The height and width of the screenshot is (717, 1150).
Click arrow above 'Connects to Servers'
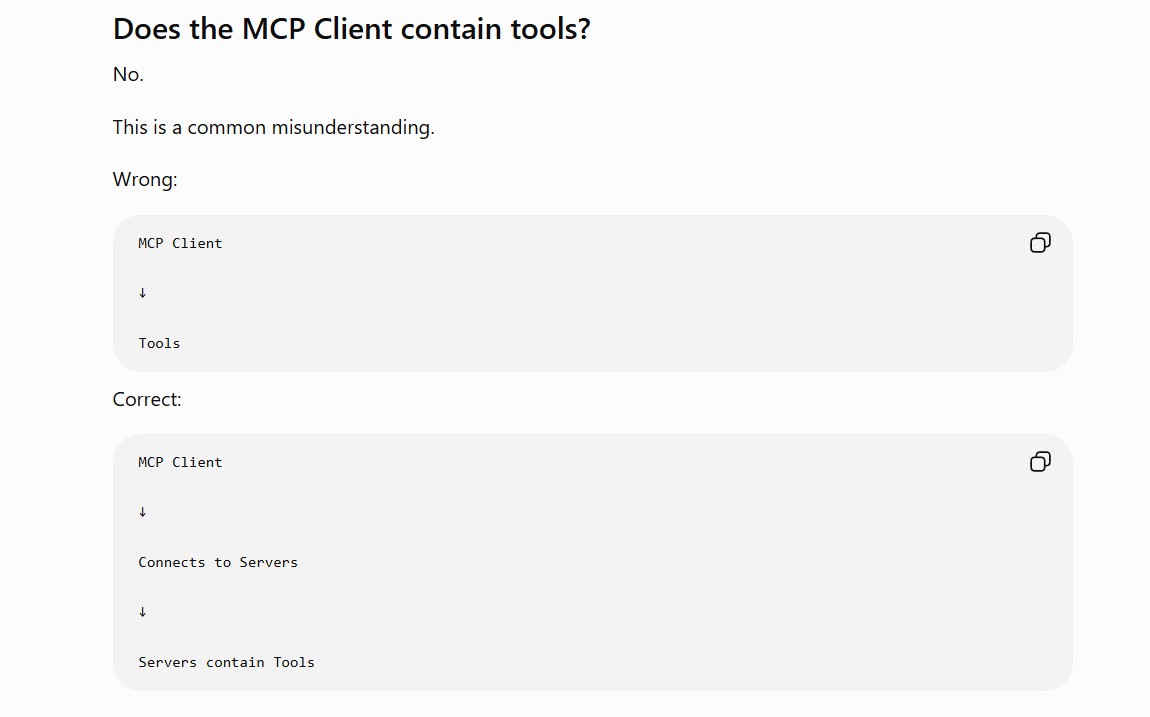(x=142, y=512)
